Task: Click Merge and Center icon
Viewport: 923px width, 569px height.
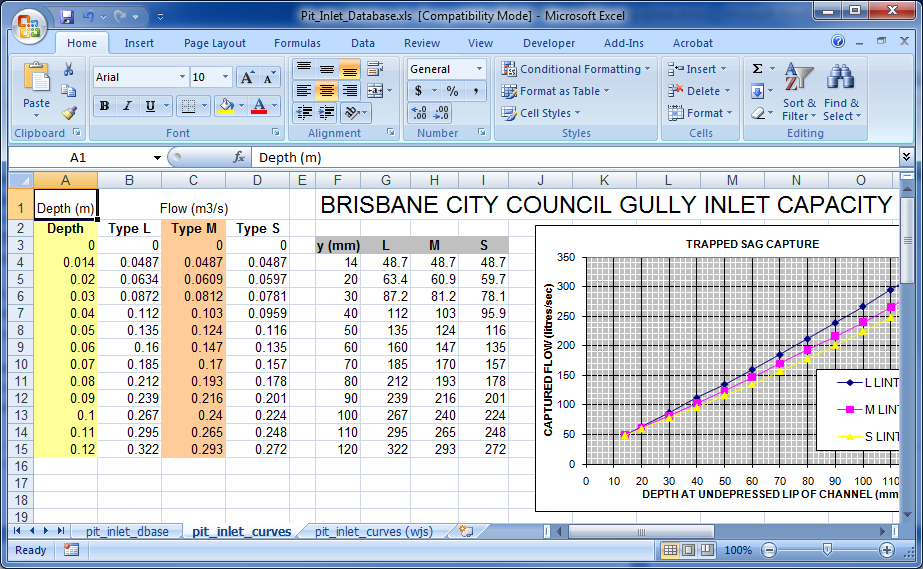Action: tap(375, 91)
